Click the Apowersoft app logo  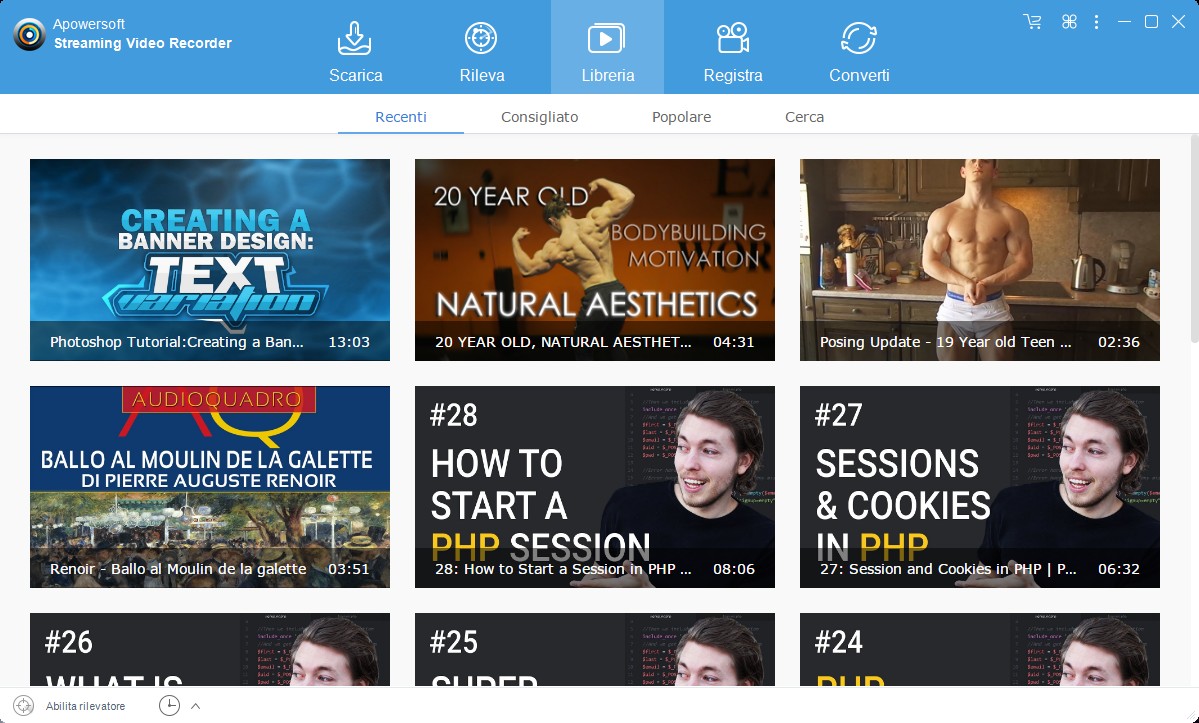pyautogui.click(x=29, y=34)
